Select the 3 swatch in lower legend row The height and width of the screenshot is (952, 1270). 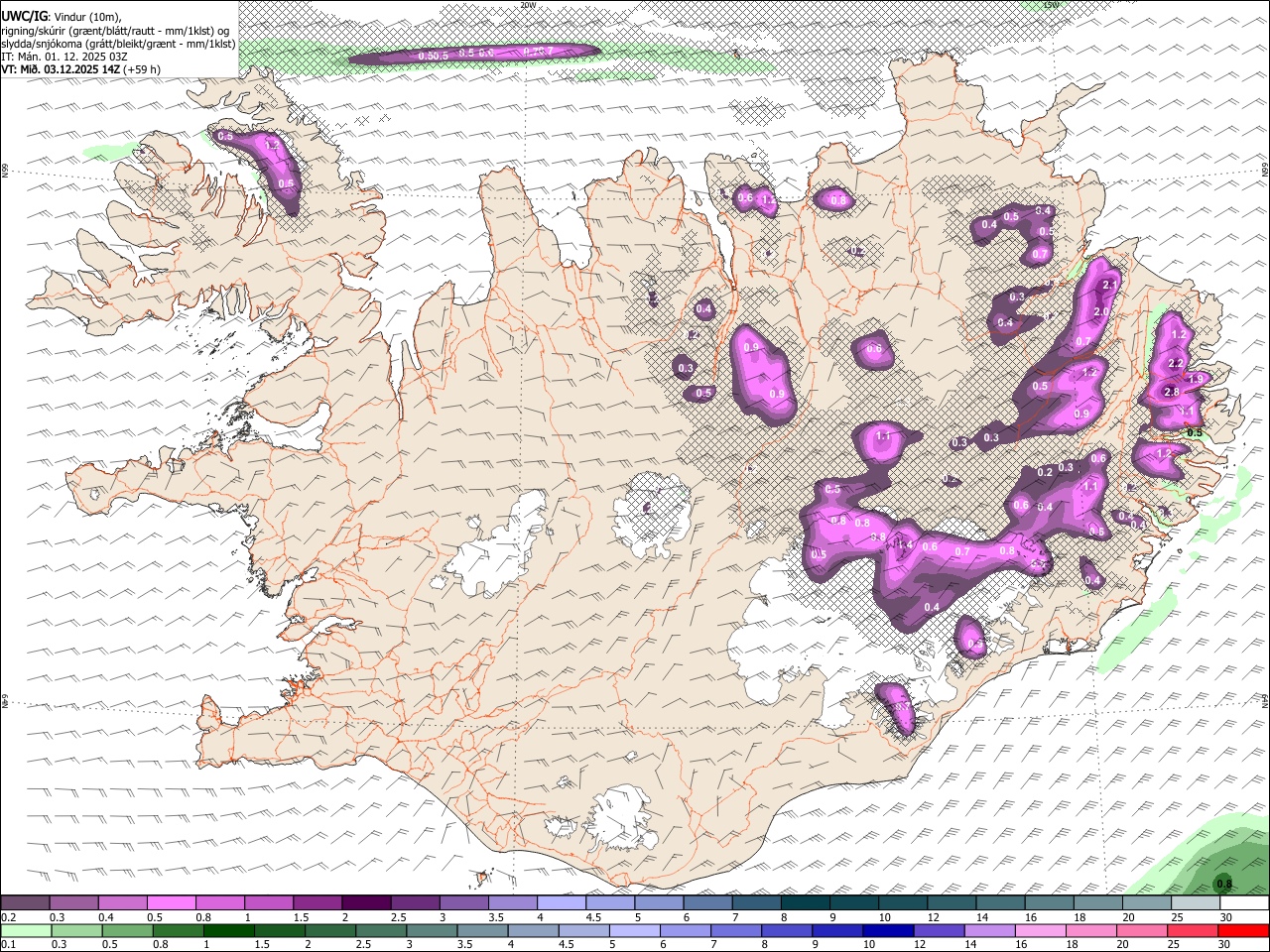(x=433, y=931)
